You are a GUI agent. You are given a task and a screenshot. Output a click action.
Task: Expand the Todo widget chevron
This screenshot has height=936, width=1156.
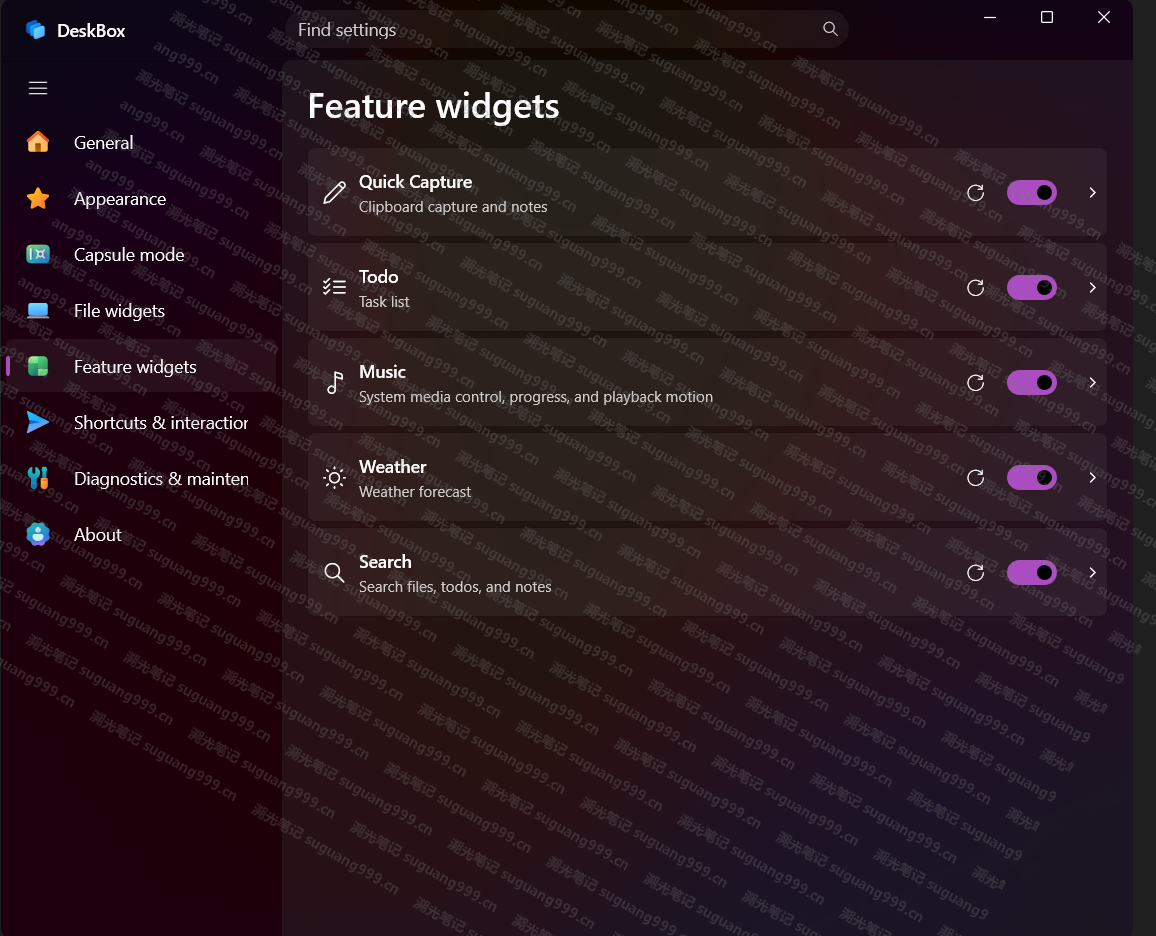tap(1093, 287)
